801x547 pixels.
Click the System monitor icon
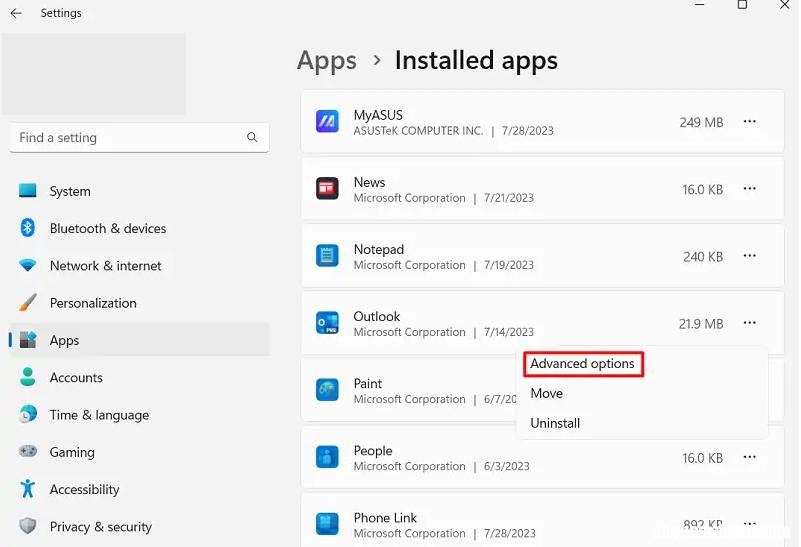28,191
